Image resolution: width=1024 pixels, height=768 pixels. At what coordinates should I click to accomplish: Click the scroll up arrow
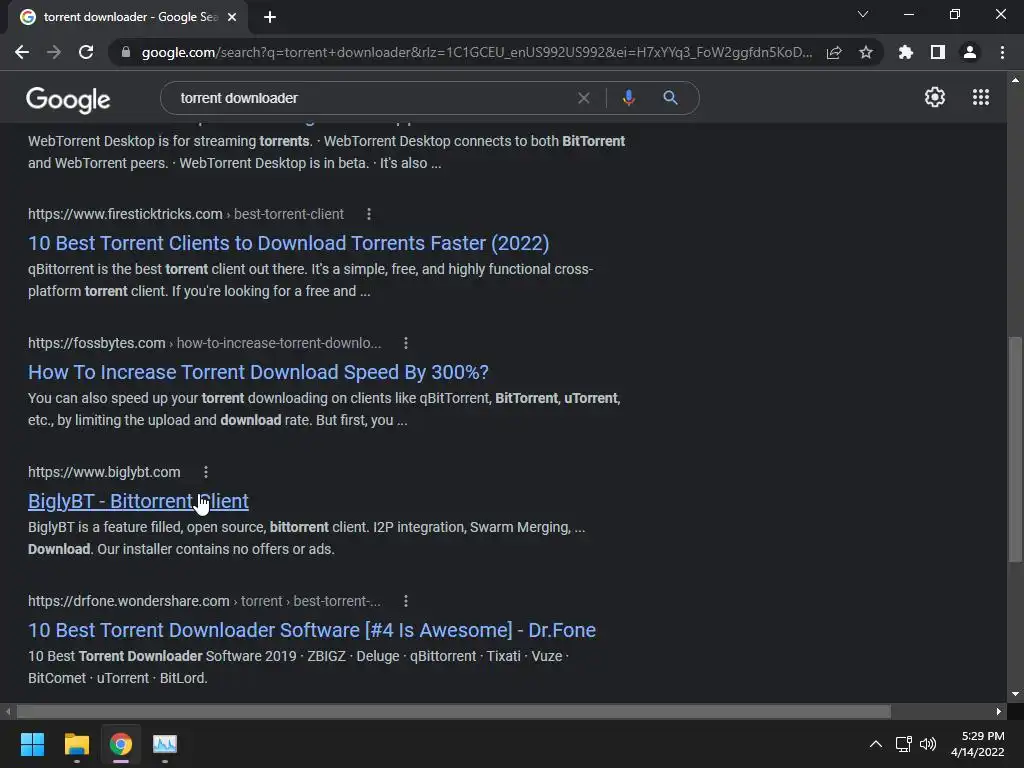[x=1015, y=80]
